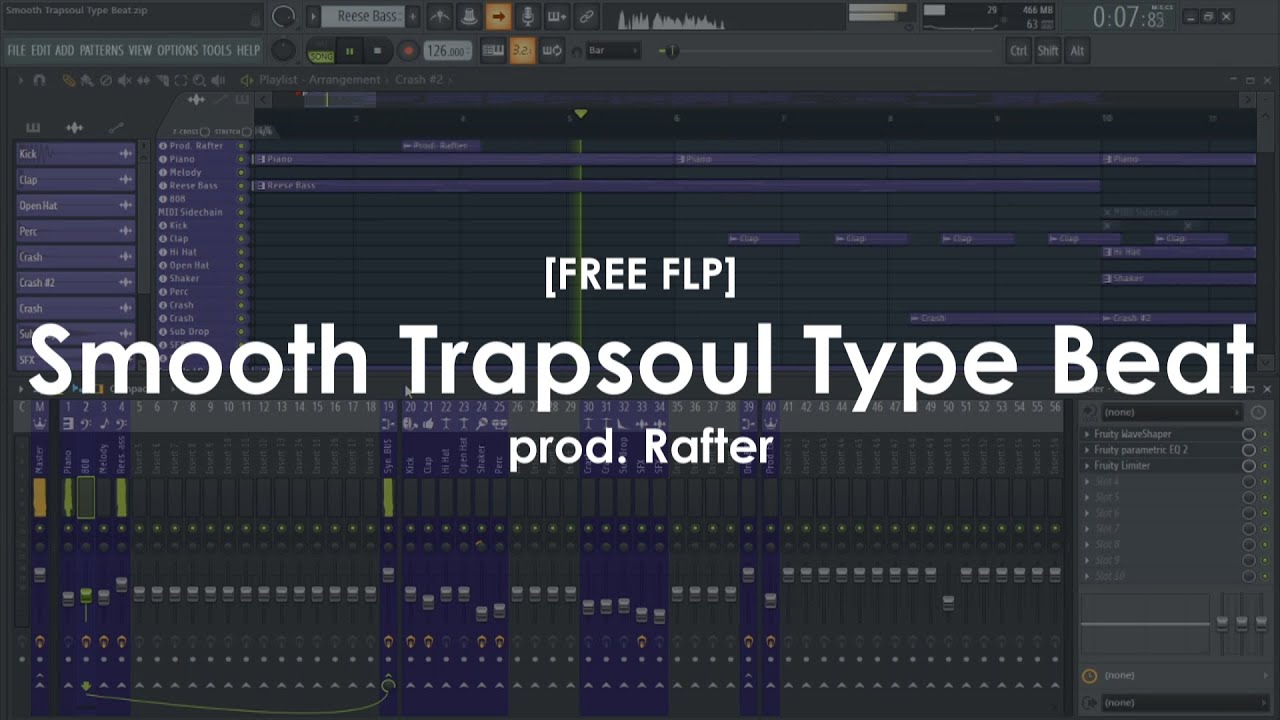Open the Reese Bass pattern selector
This screenshot has width=1280, height=720.
pos(363,16)
